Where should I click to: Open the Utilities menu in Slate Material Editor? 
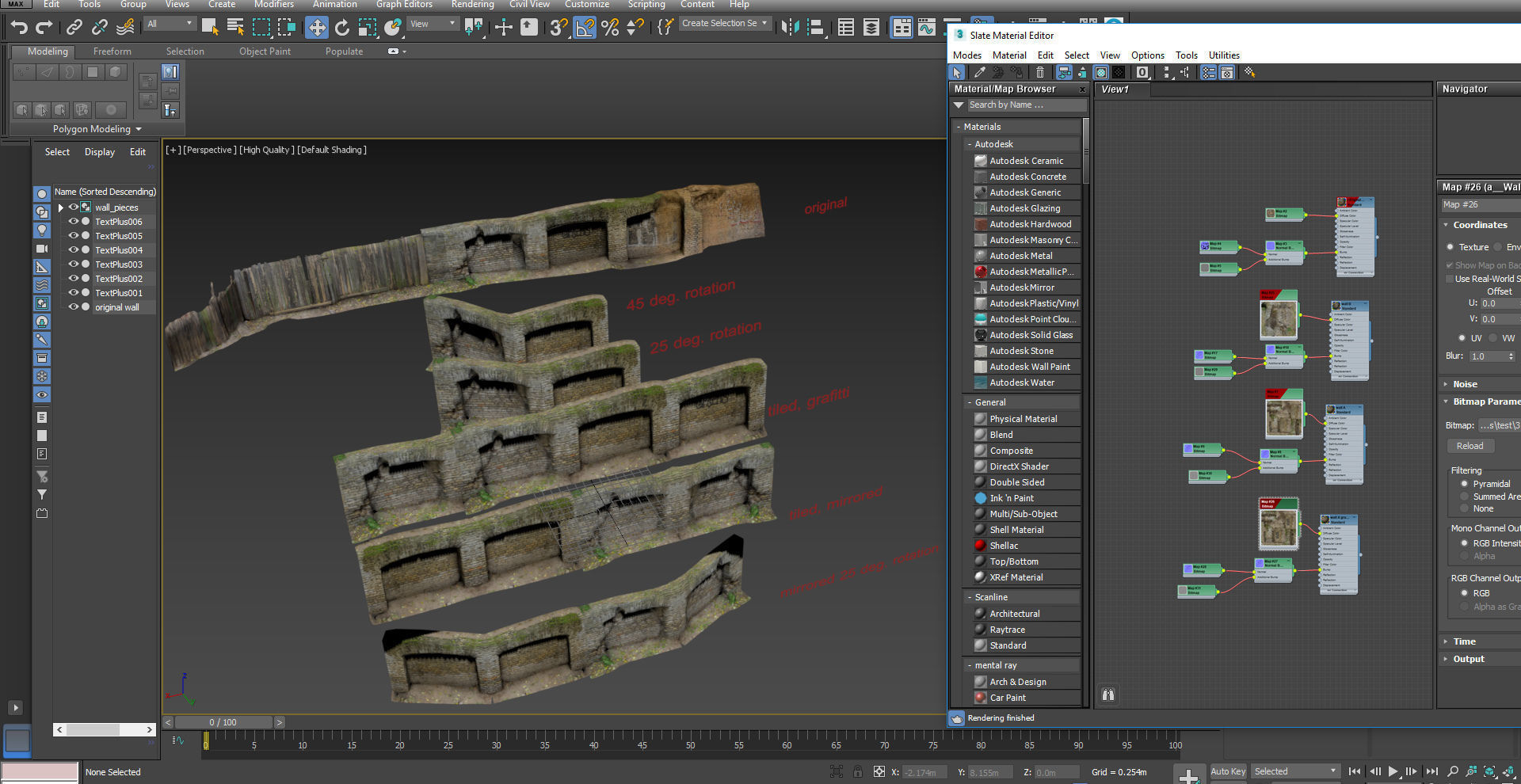(1224, 55)
